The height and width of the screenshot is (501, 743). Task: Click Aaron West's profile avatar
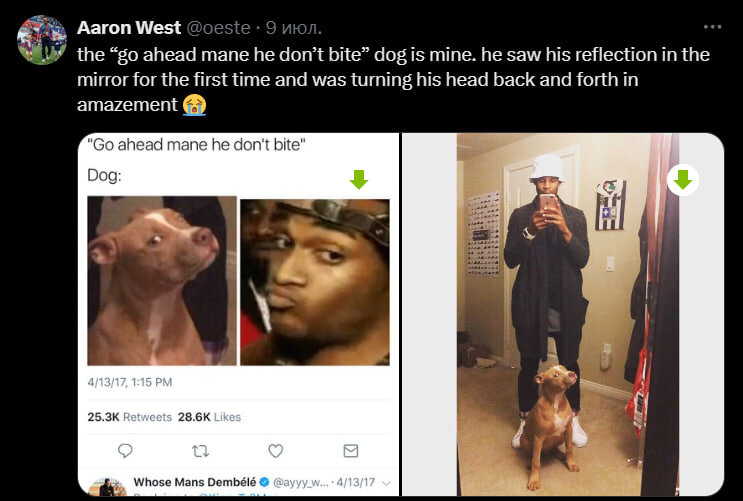click(x=42, y=40)
